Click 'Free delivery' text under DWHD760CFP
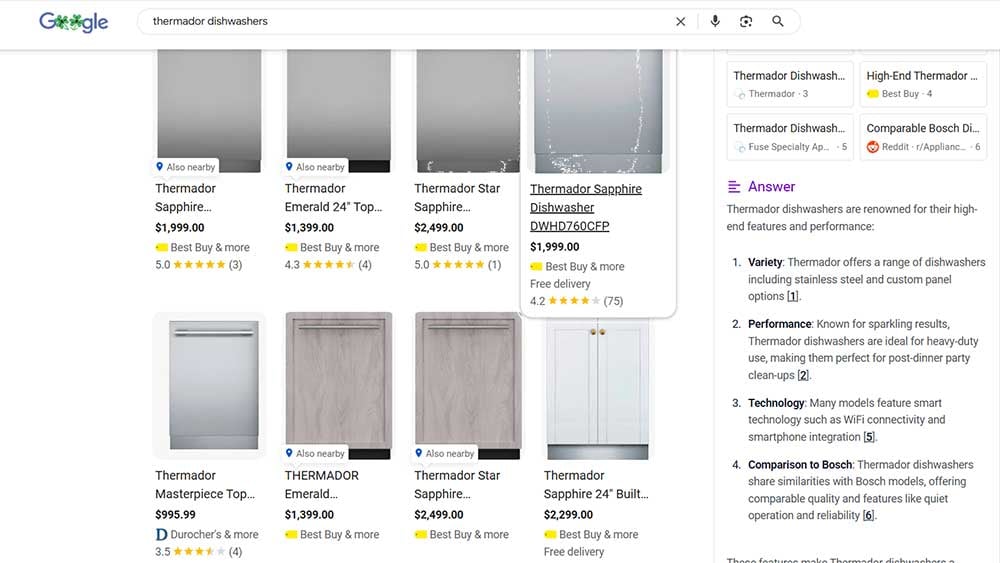 click(x=560, y=284)
